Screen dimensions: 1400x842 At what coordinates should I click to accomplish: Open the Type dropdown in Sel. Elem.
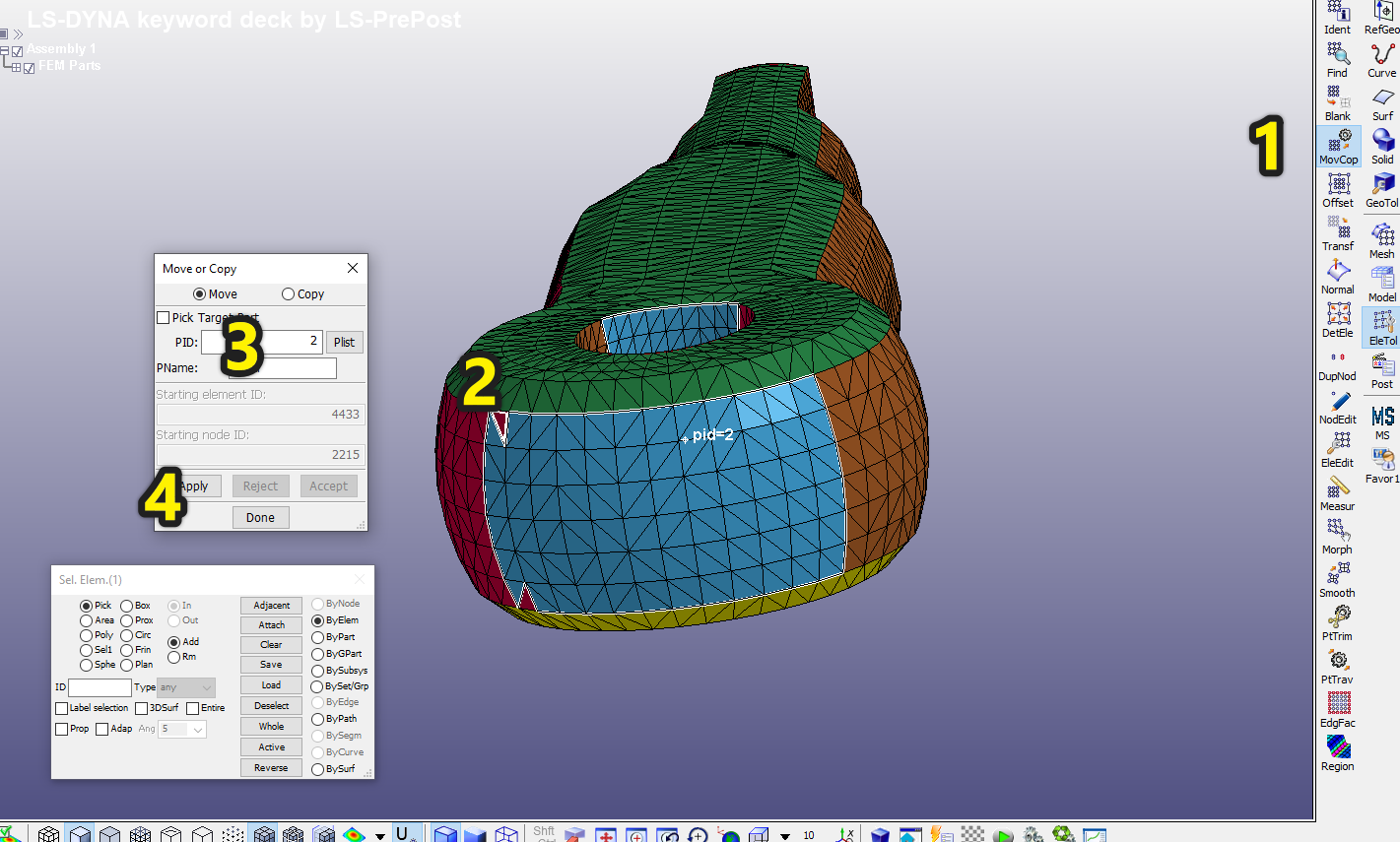[x=185, y=687]
